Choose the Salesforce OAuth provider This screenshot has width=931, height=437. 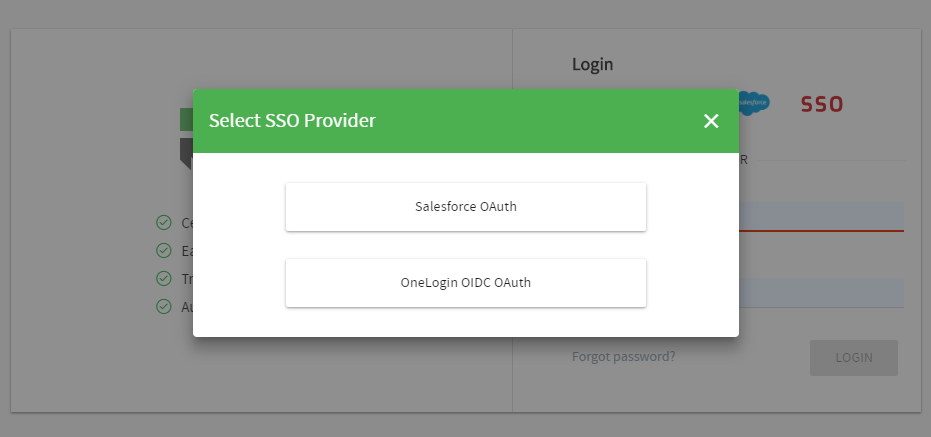coord(466,207)
